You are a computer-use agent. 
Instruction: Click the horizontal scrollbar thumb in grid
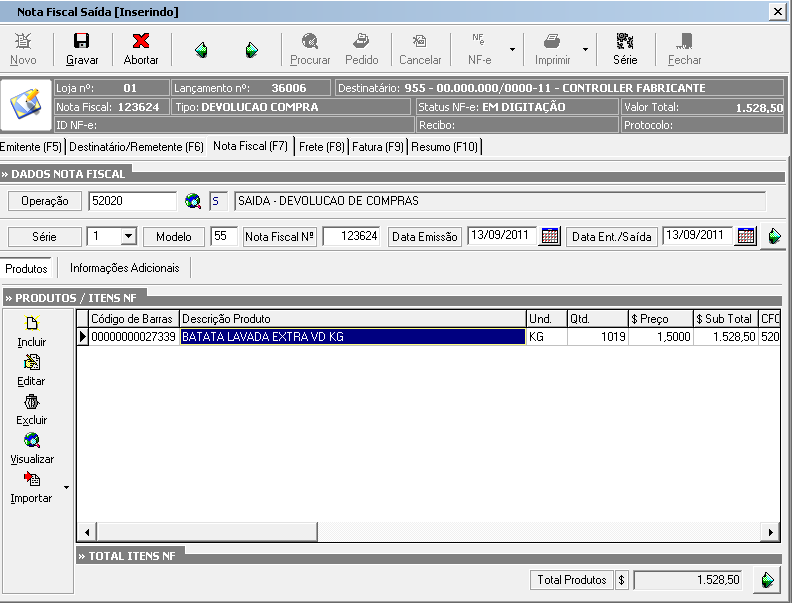pyautogui.click(x=207, y=532)
